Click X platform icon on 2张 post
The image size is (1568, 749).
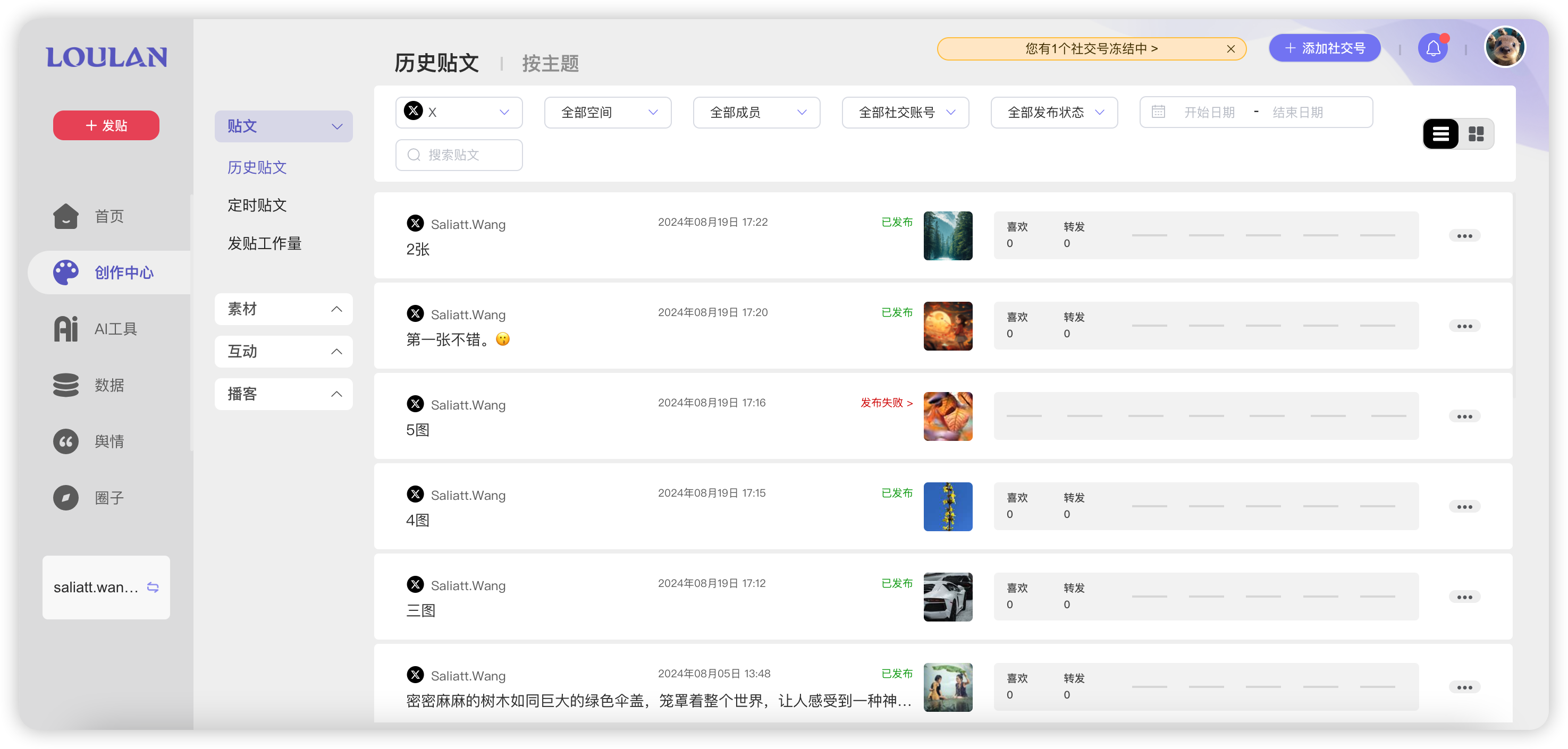coord(415,223)
